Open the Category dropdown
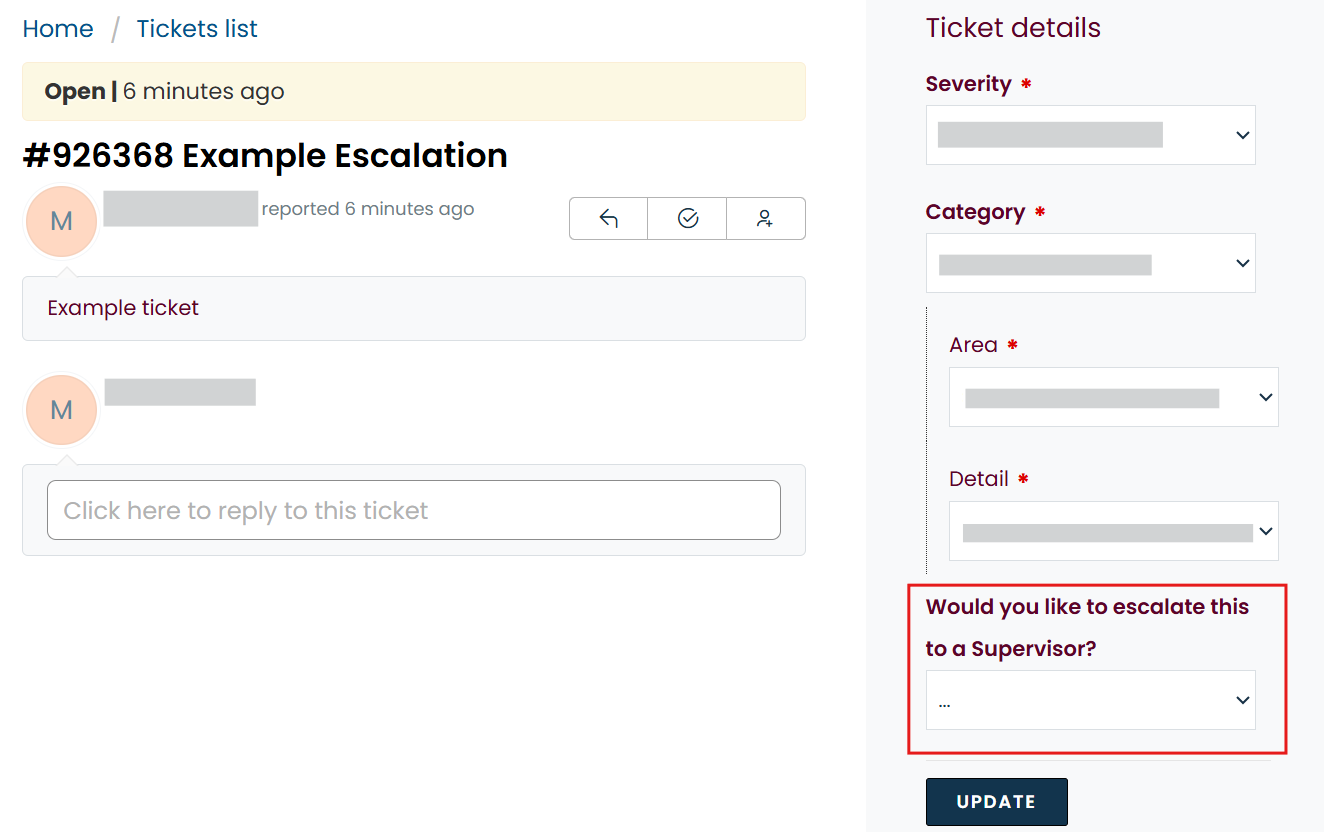Viewport: 1324px width, 832px height. 1090,263
